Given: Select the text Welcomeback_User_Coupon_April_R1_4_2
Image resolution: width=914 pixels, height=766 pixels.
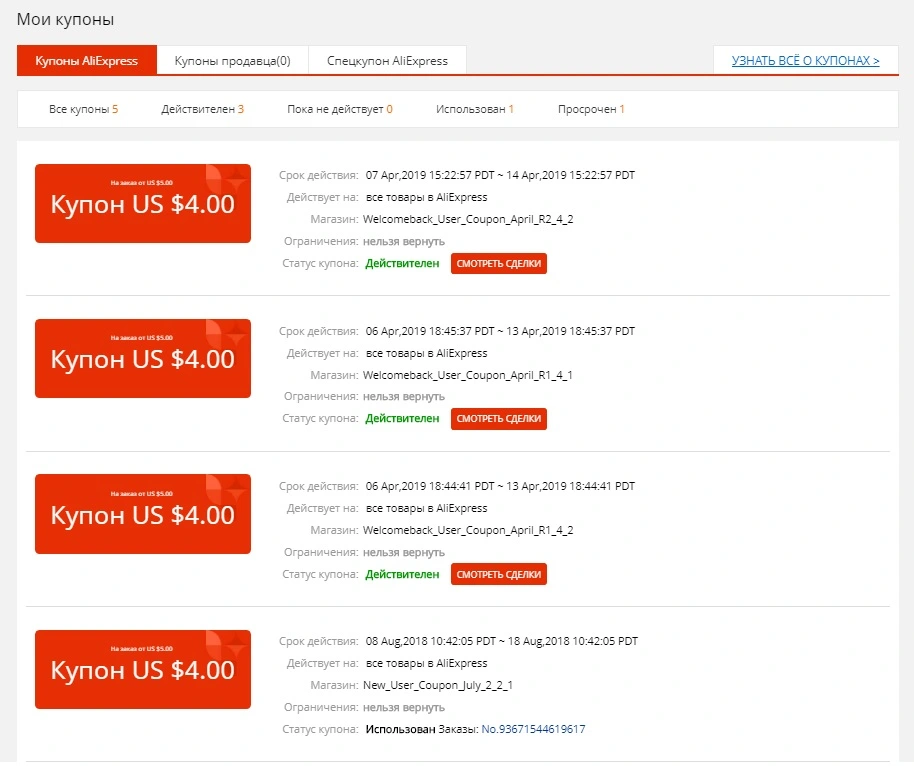Looking at the screenshot, I should pos(467,530).
